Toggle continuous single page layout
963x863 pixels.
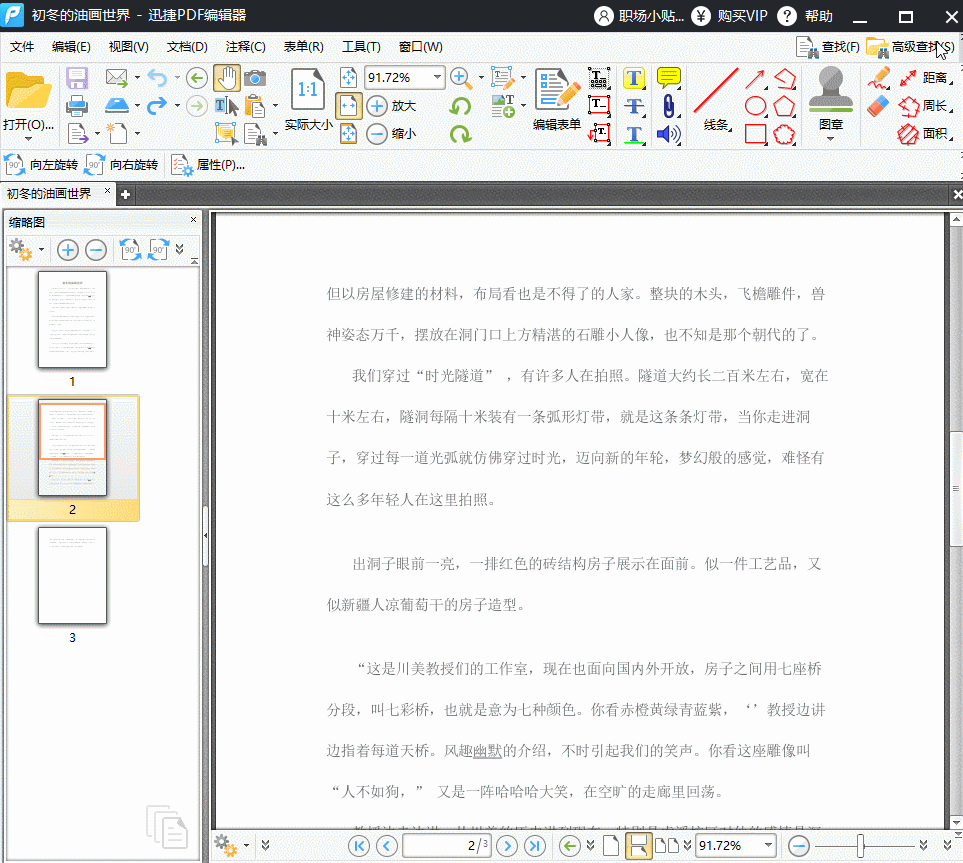(638, 846)
